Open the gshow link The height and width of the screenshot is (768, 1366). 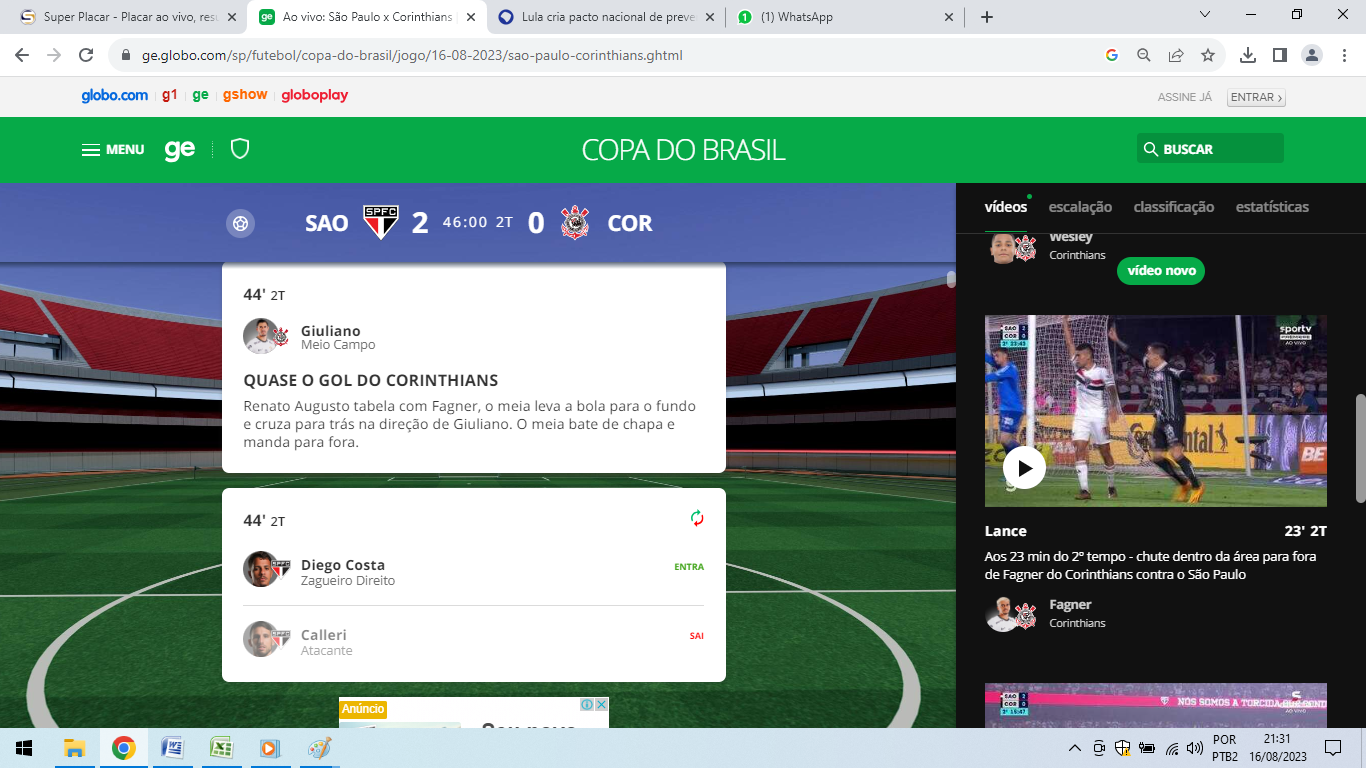coord(245,95)
